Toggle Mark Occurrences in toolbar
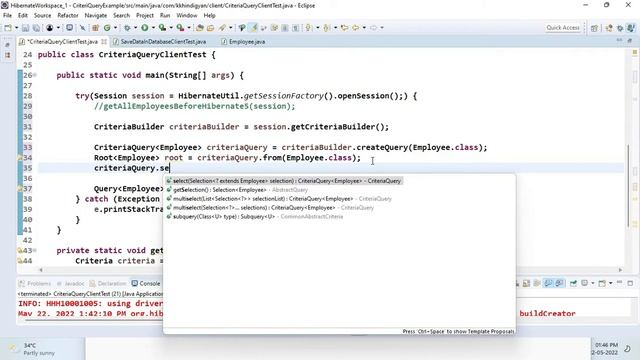Screen dimensions: 640x360 click(x=254, y=28)
